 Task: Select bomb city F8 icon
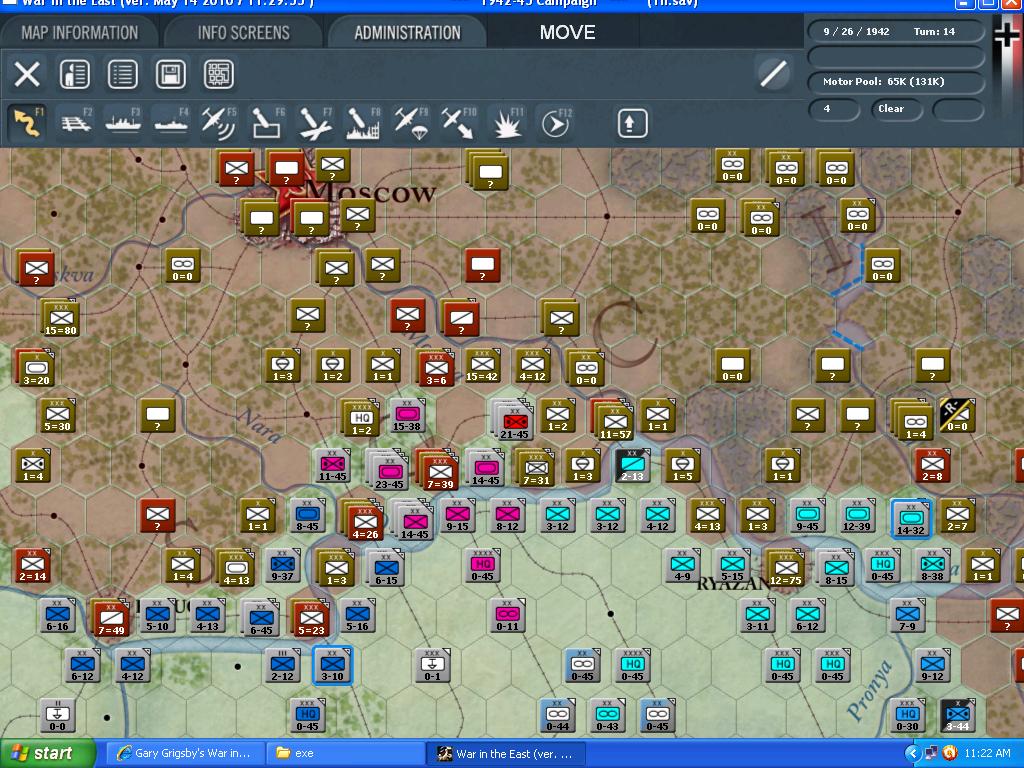tap(362, 123)
